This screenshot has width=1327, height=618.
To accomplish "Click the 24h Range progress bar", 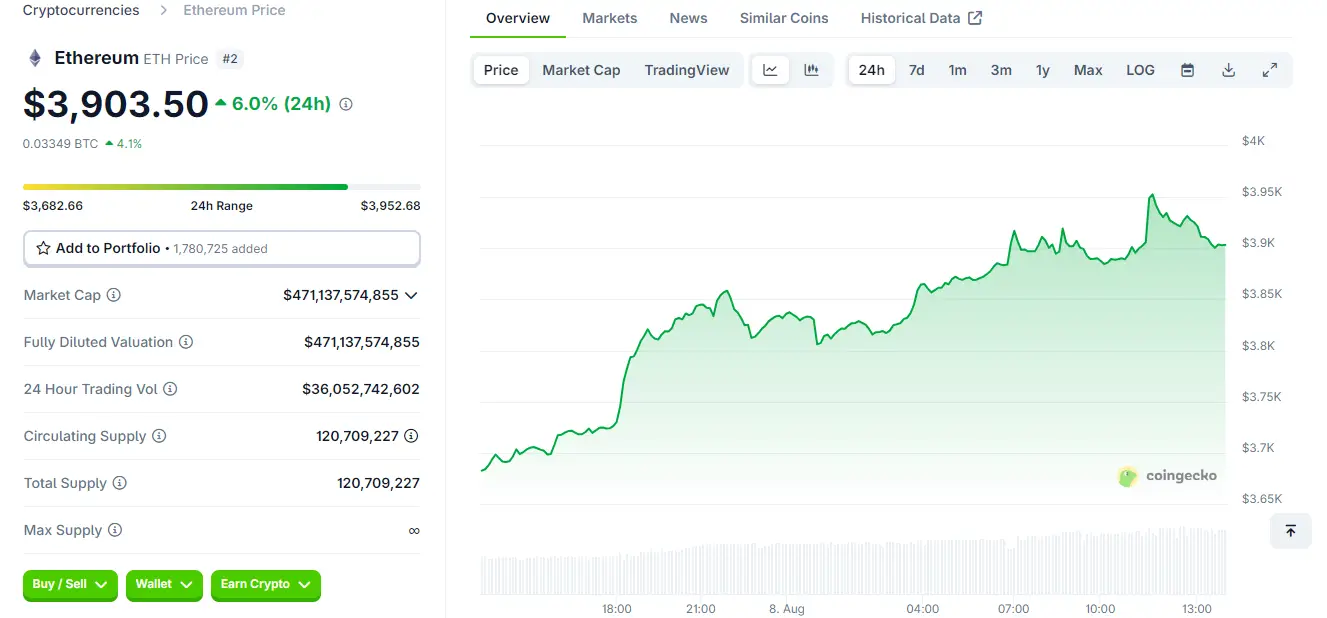I will (x=222, y=187).
